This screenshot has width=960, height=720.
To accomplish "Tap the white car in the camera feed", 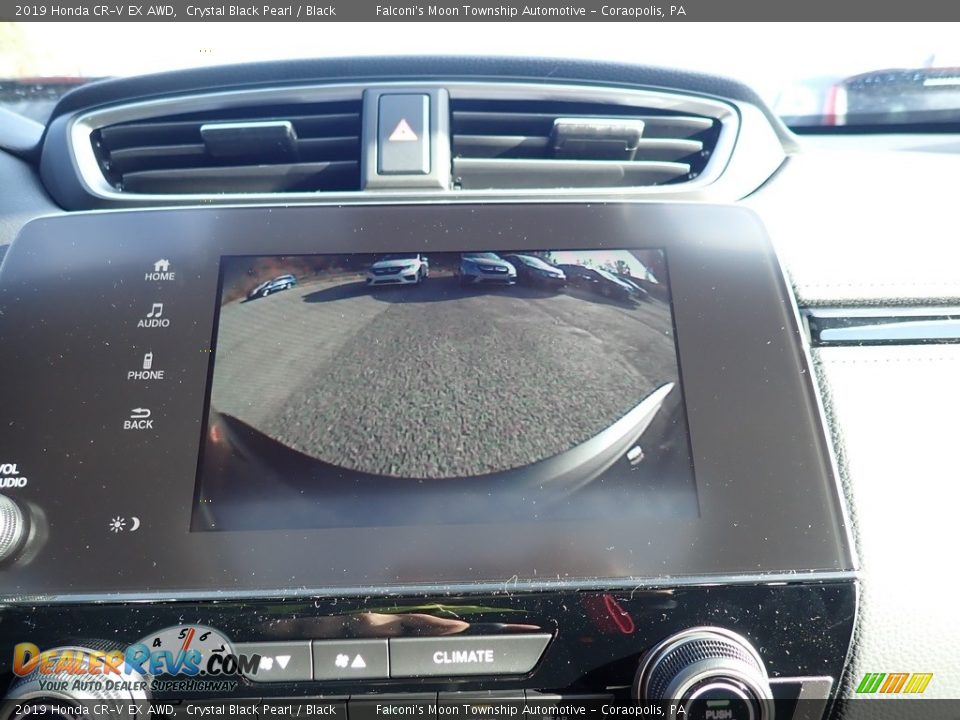I will [397, 270].
